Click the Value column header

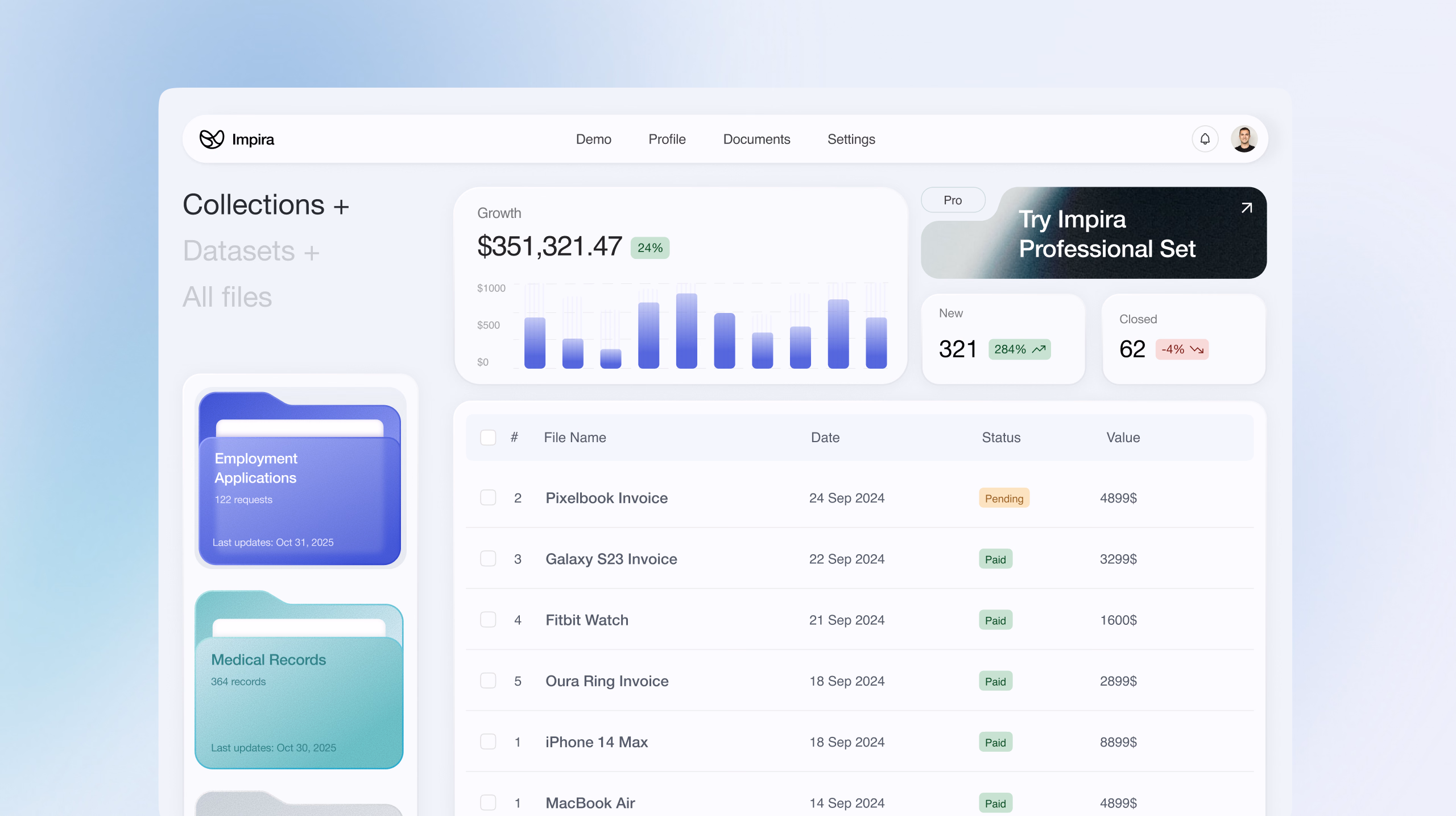(1123, 438)
